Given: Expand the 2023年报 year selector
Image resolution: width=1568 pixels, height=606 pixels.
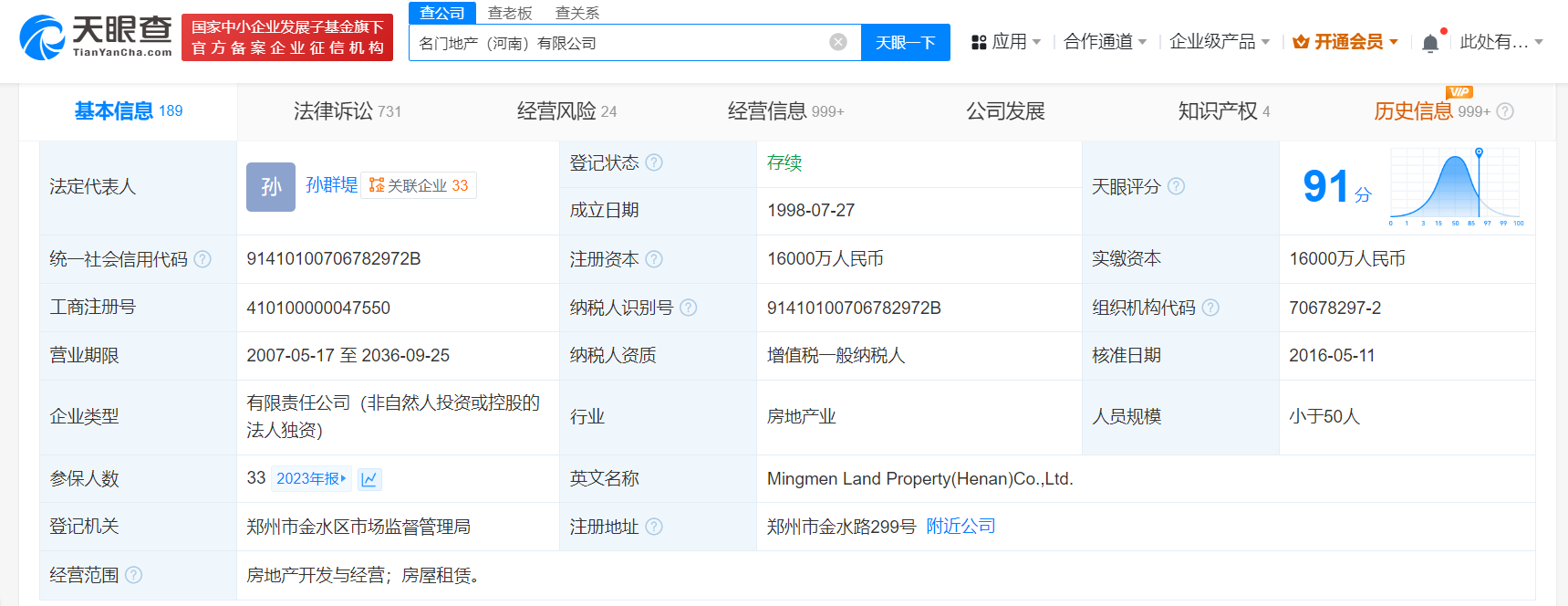Looking at the screenshot, I should tap(312, 479).
